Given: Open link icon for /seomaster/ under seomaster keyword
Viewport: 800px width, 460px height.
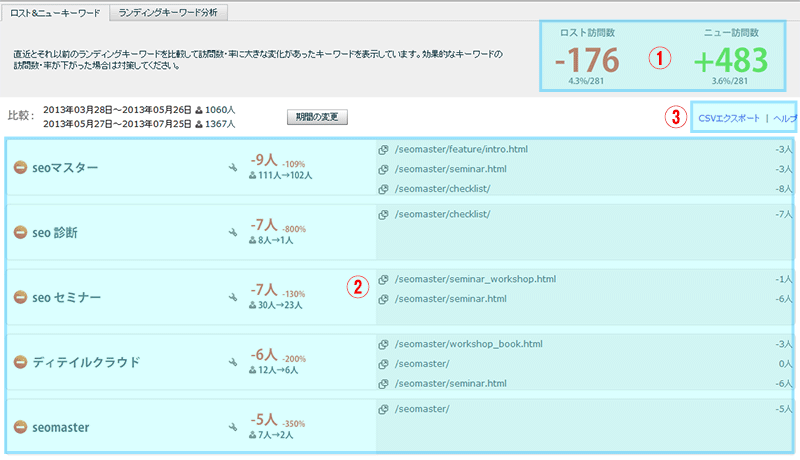Looking at the screenshot, I should (x=384, y=409).
